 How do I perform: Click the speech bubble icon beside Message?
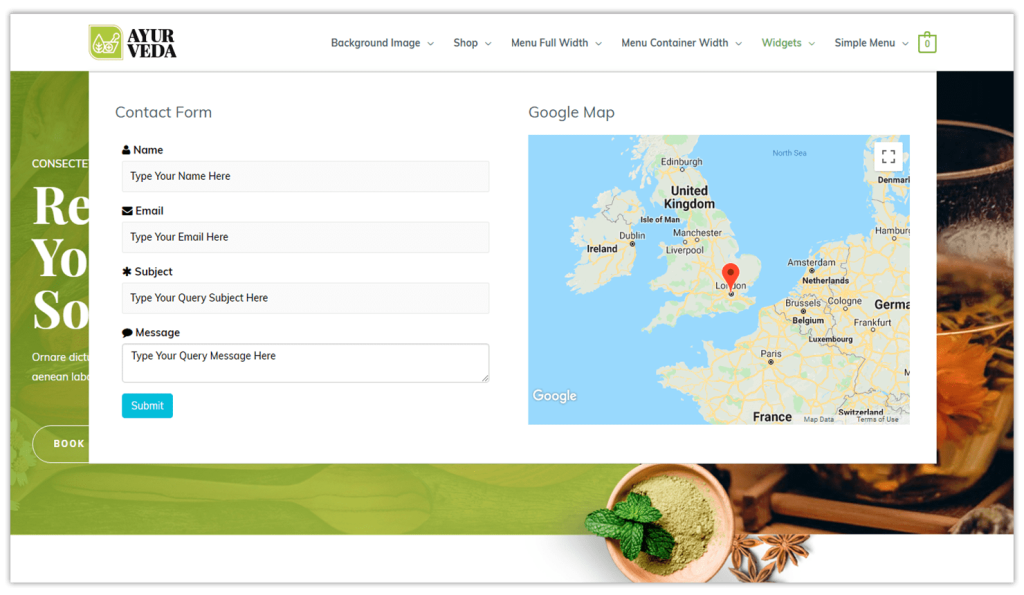pyautogui.click(x=126, y=332)
